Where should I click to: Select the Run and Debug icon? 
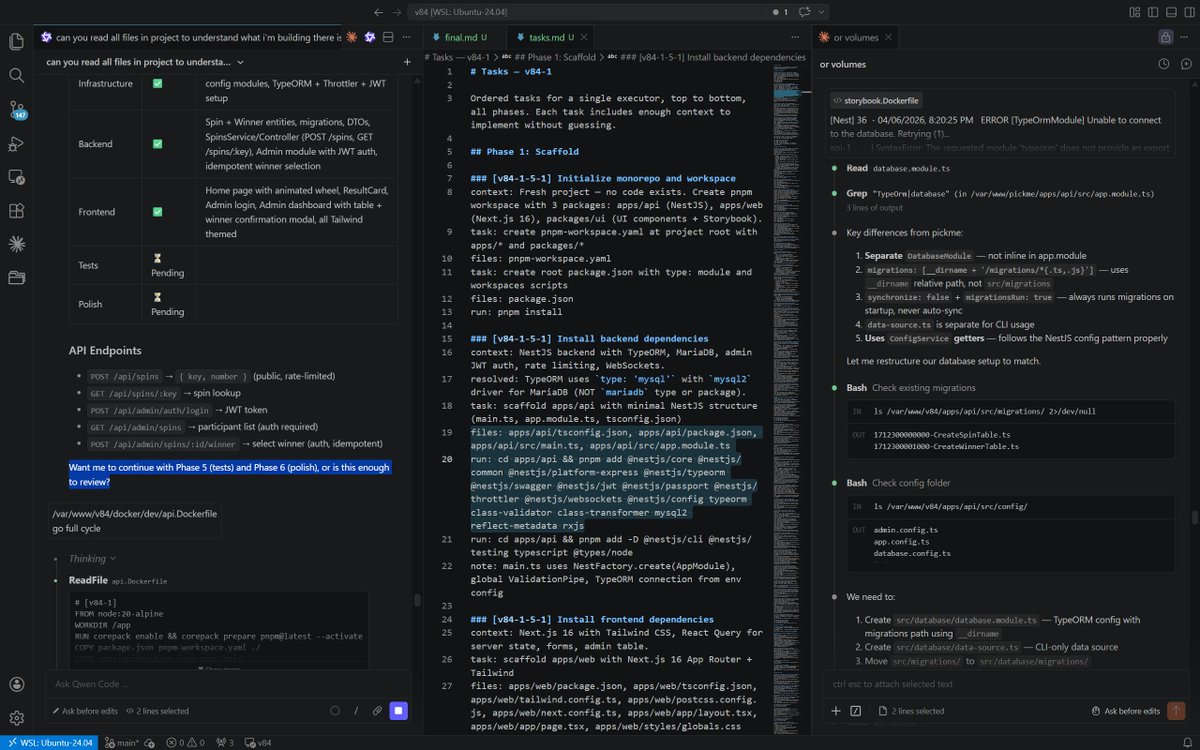15,141
